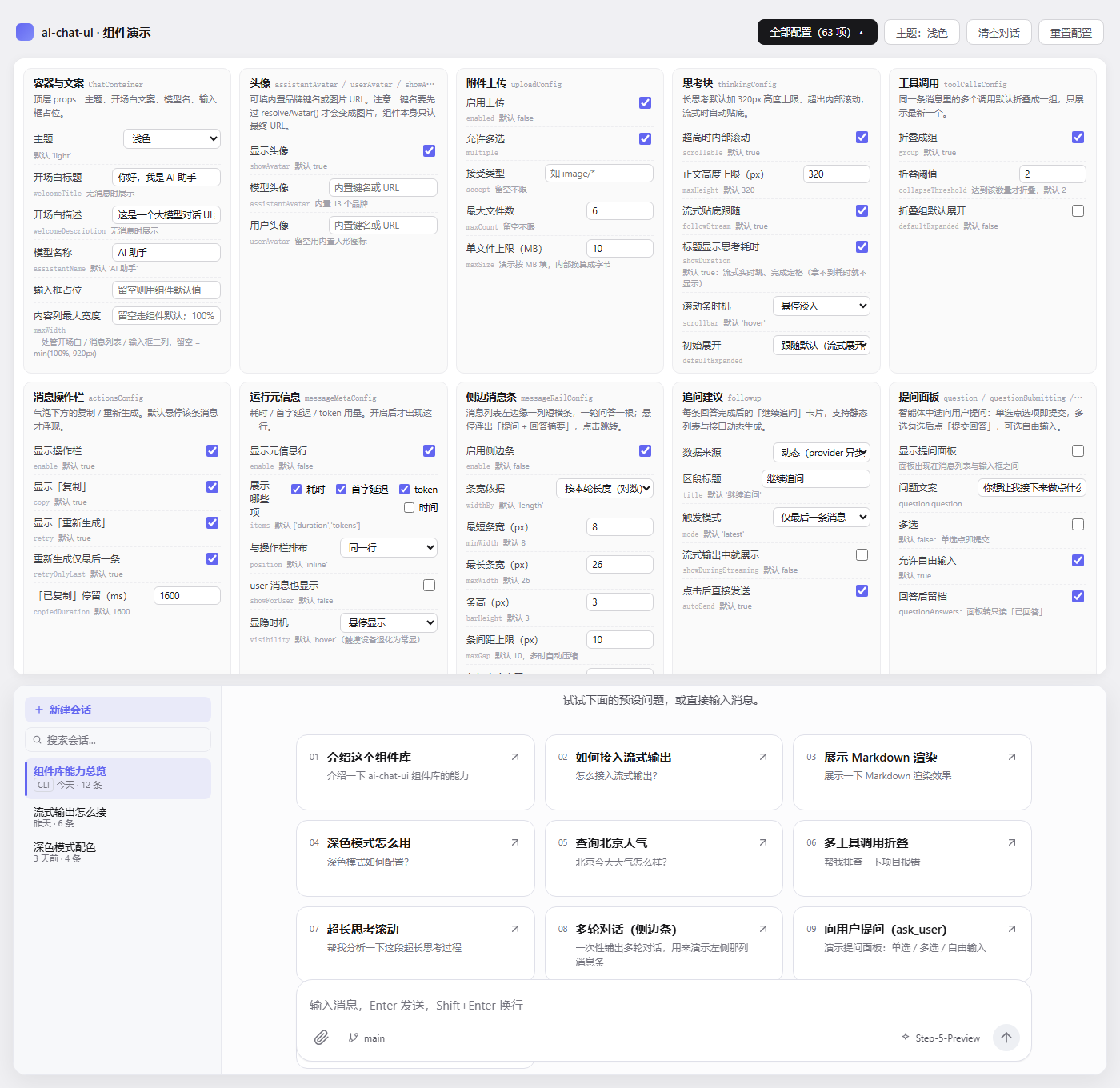Open 数据来源 dropdown
This screenshot has height=1088, width=1120.
point(822,452)
